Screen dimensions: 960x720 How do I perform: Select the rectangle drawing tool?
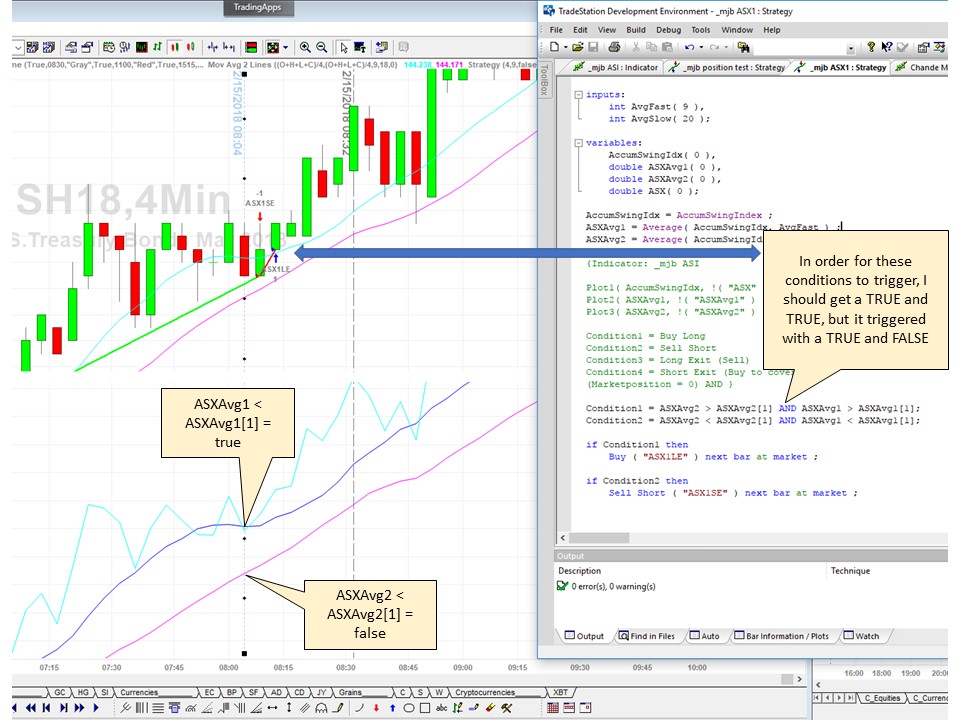[x=424, y=708]
